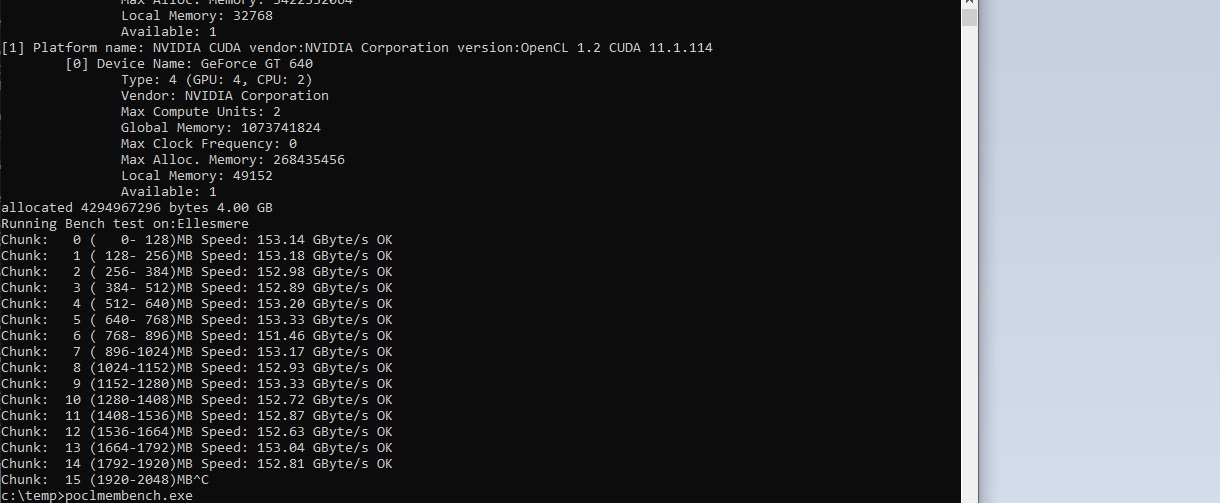Click the Chunk 6 speed 151.46 GByte/s line
This screenshot has height=503, width=1220.
click(196, 336)
